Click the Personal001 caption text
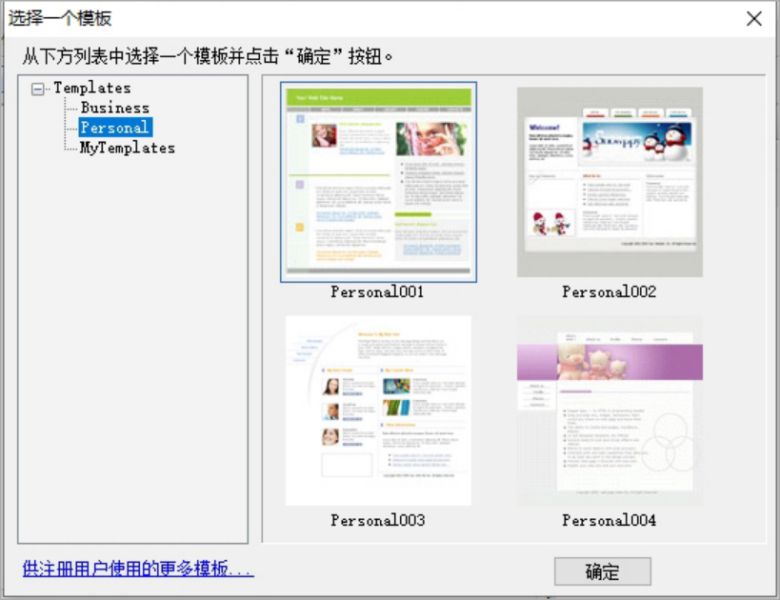The image size is (780, 600). (378, 292)
